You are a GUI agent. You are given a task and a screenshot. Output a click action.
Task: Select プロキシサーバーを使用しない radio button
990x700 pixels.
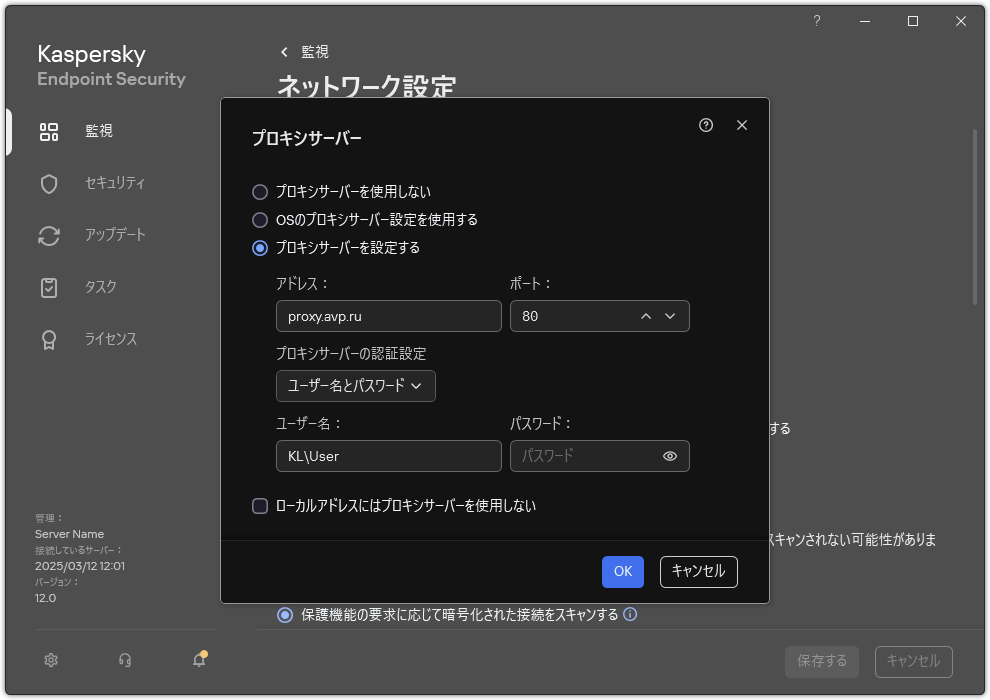(261, 192)
